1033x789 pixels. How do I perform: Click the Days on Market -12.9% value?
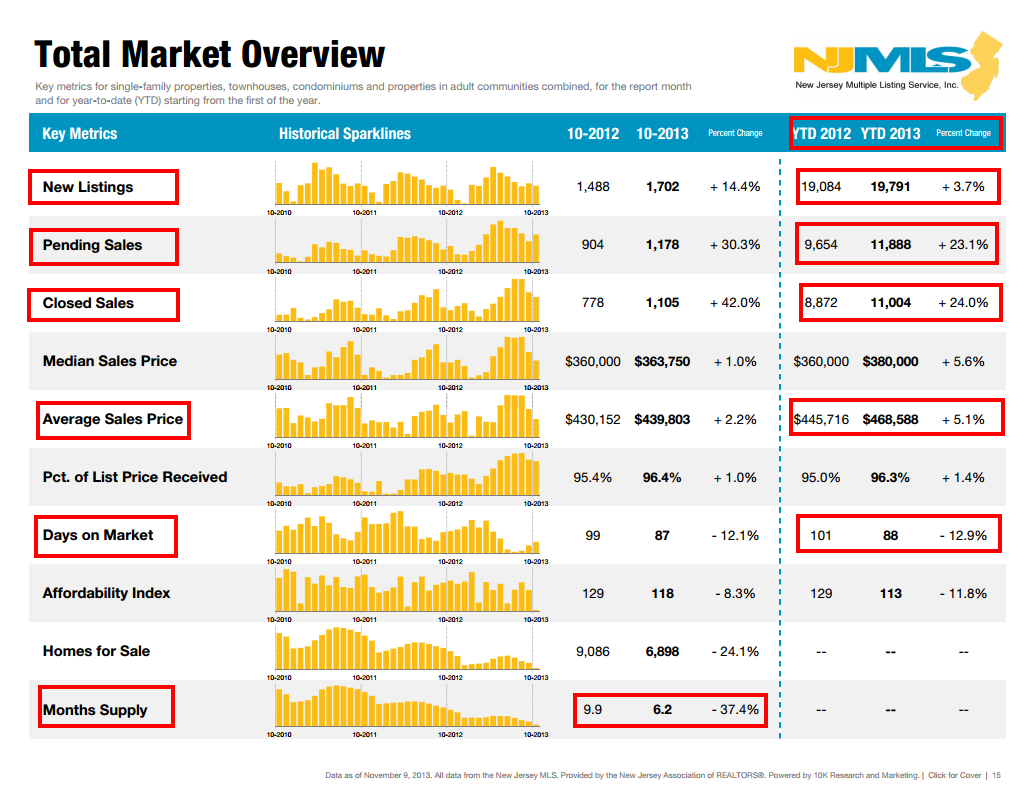click(x=963, y=536)
